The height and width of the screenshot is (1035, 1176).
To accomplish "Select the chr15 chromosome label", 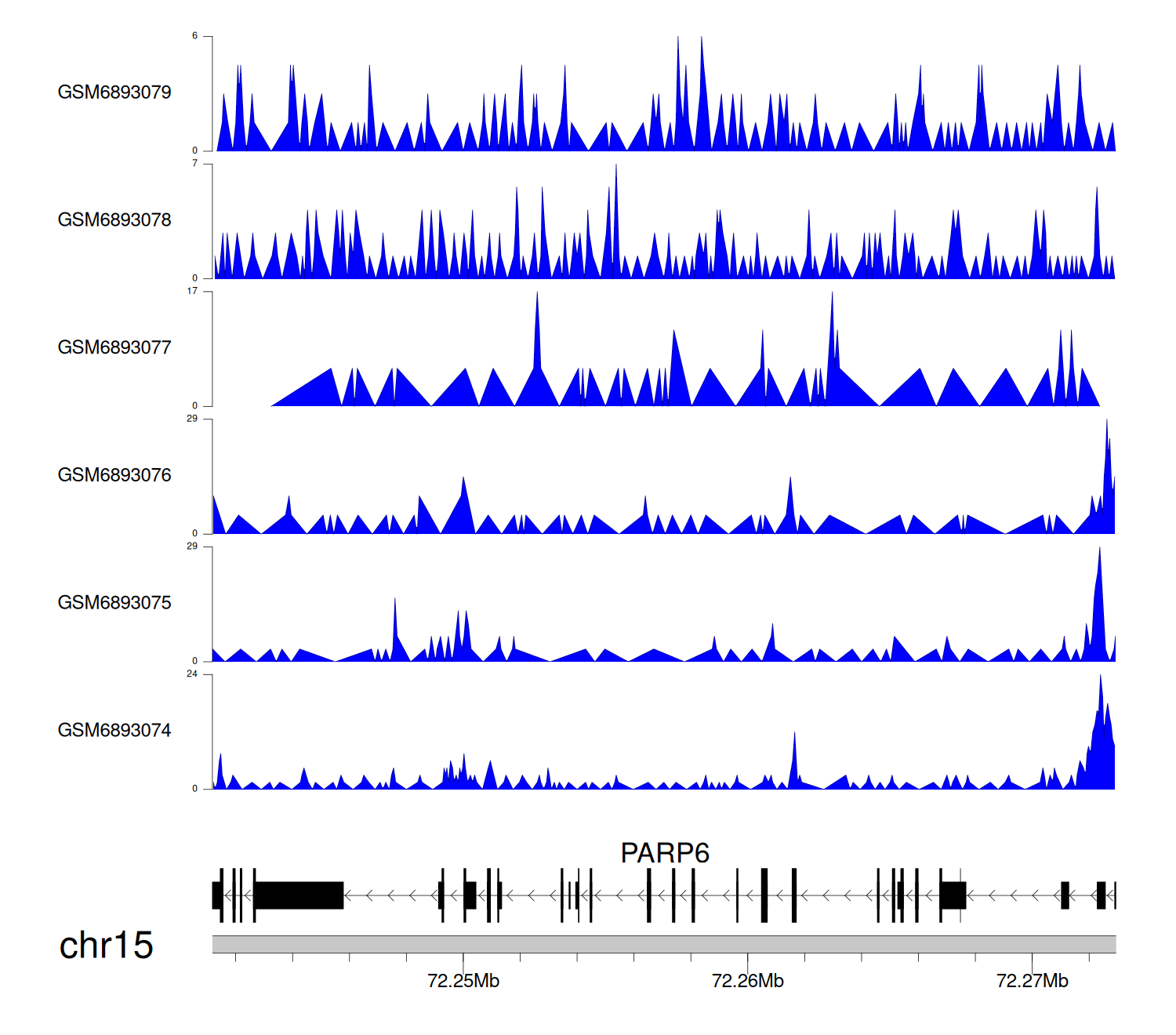I will 106,946.
